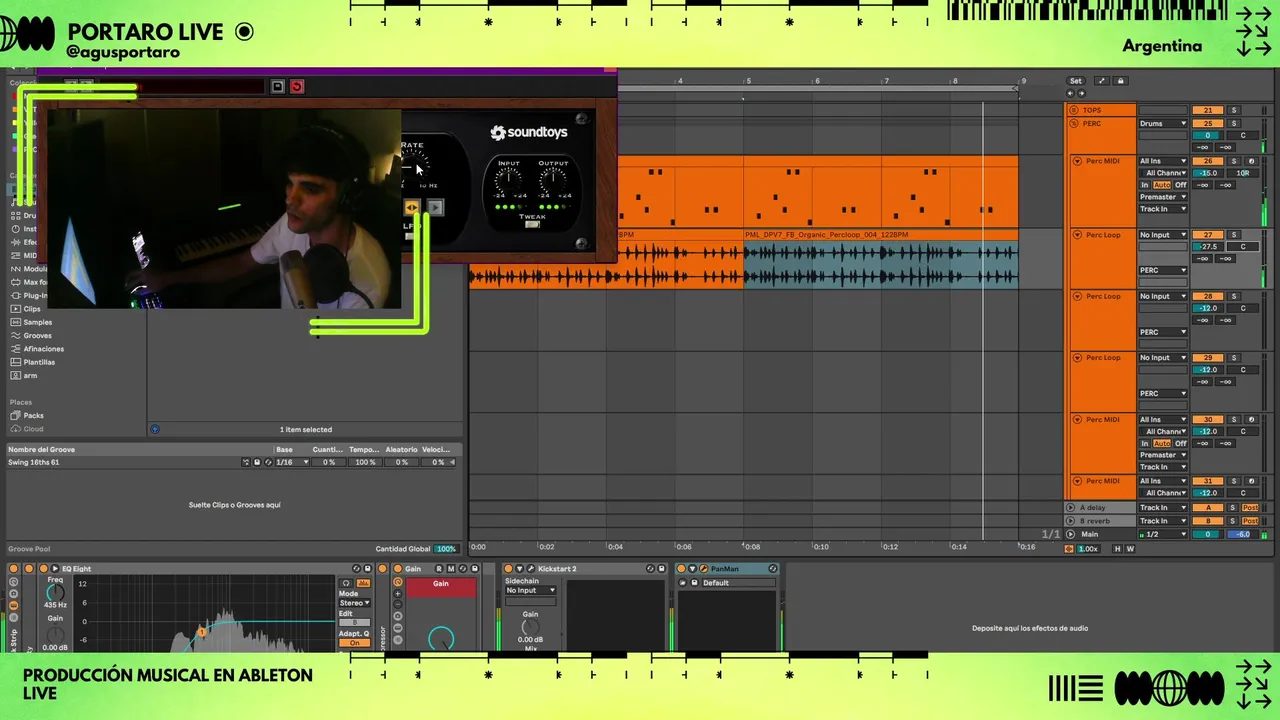Screen dimensions: 1280x720
Task: Toggle track activator 21 on TOPS
Action: (1207, 110)
